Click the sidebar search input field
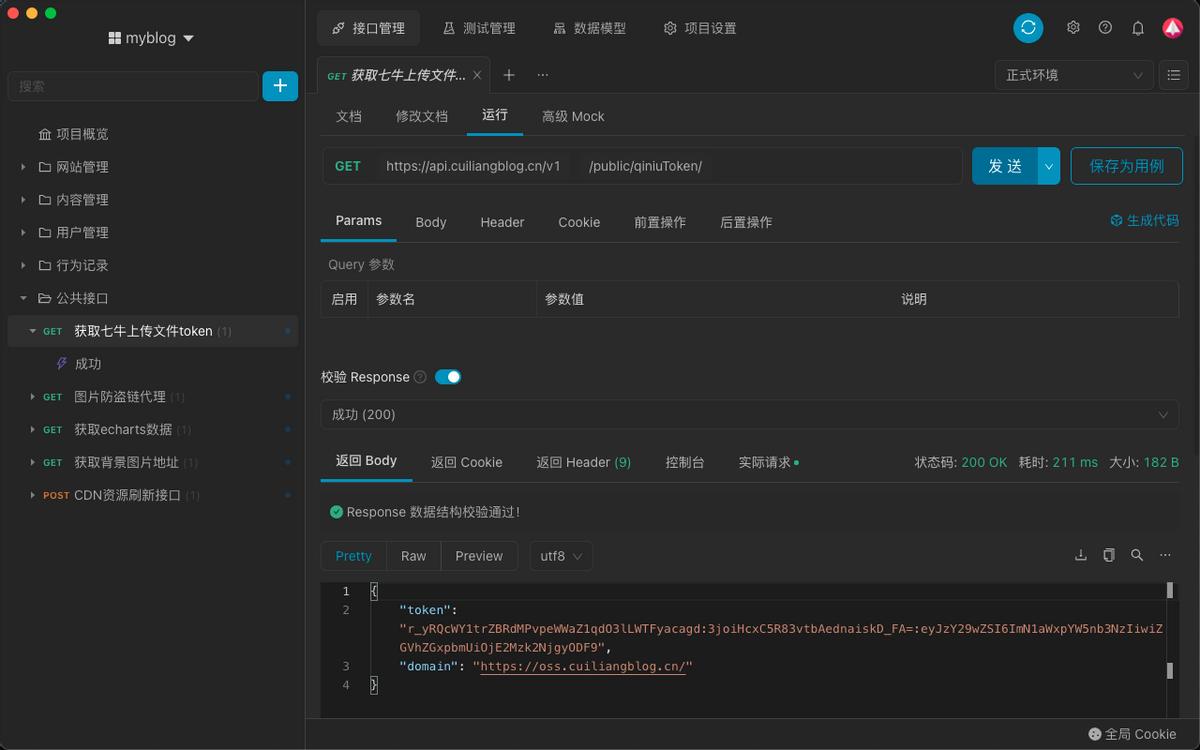The image size is (1200, 750). coord(130,86)
